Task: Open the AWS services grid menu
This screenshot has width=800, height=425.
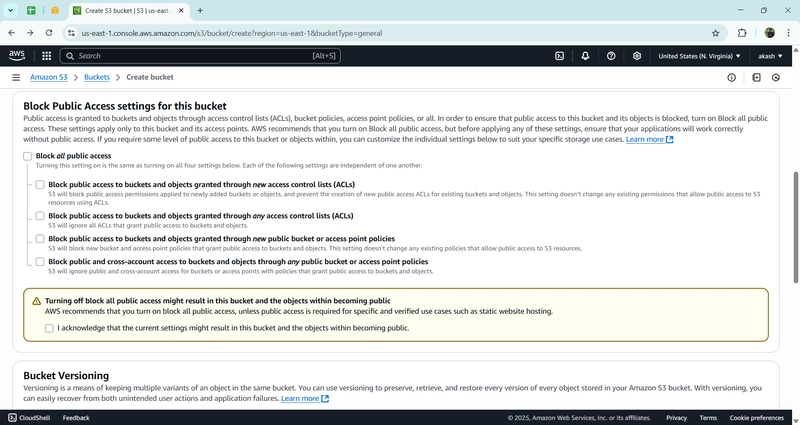Action: tap(46, 56)
